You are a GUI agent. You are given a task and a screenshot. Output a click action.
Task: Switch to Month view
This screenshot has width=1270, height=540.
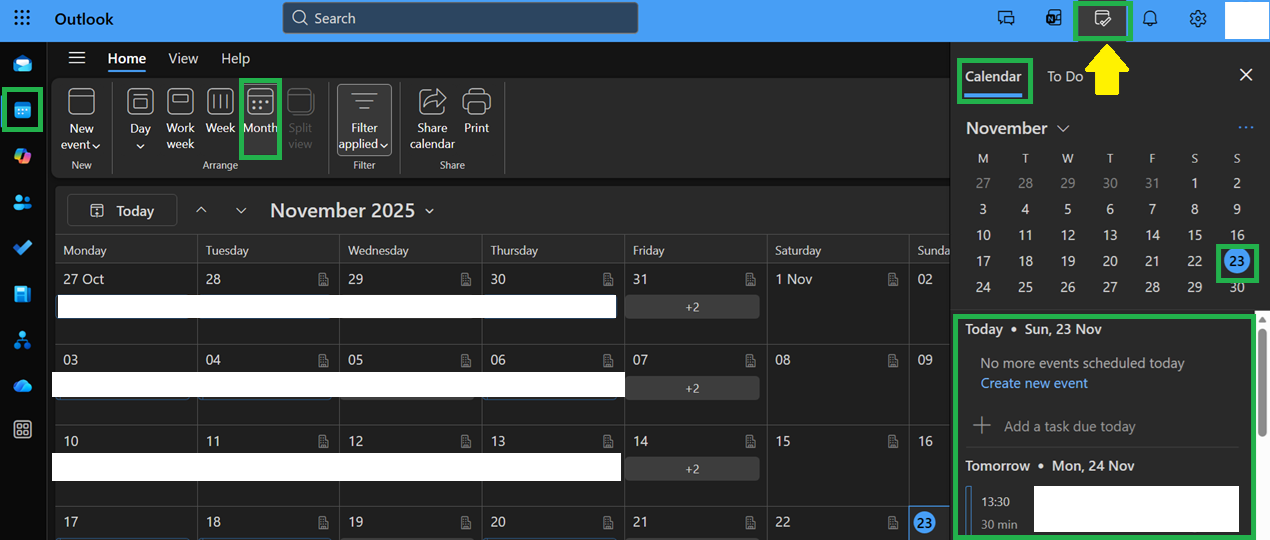260,111
